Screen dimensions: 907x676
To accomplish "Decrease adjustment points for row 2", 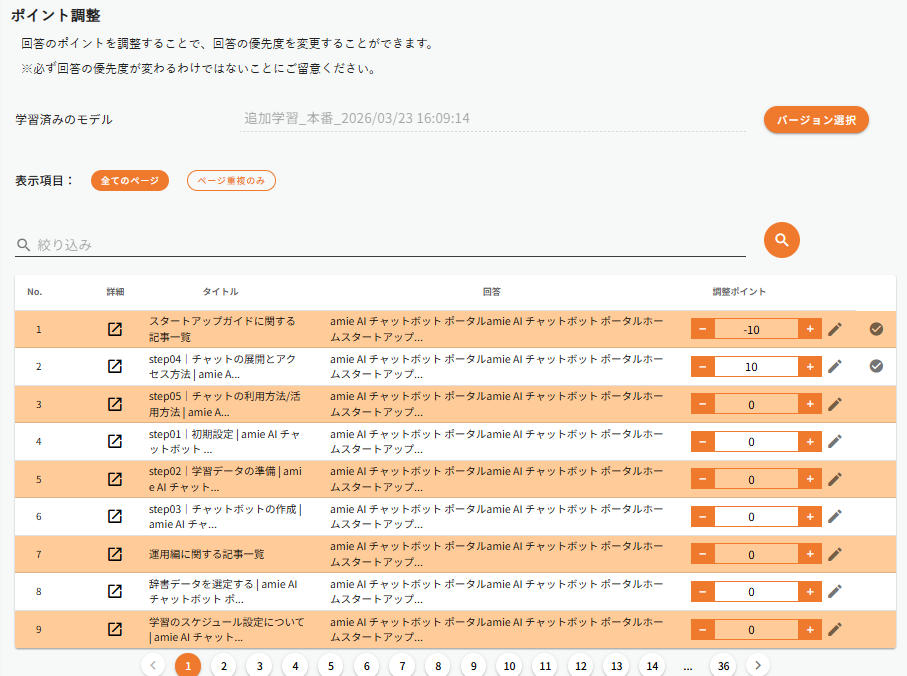I will coord(702,366).
